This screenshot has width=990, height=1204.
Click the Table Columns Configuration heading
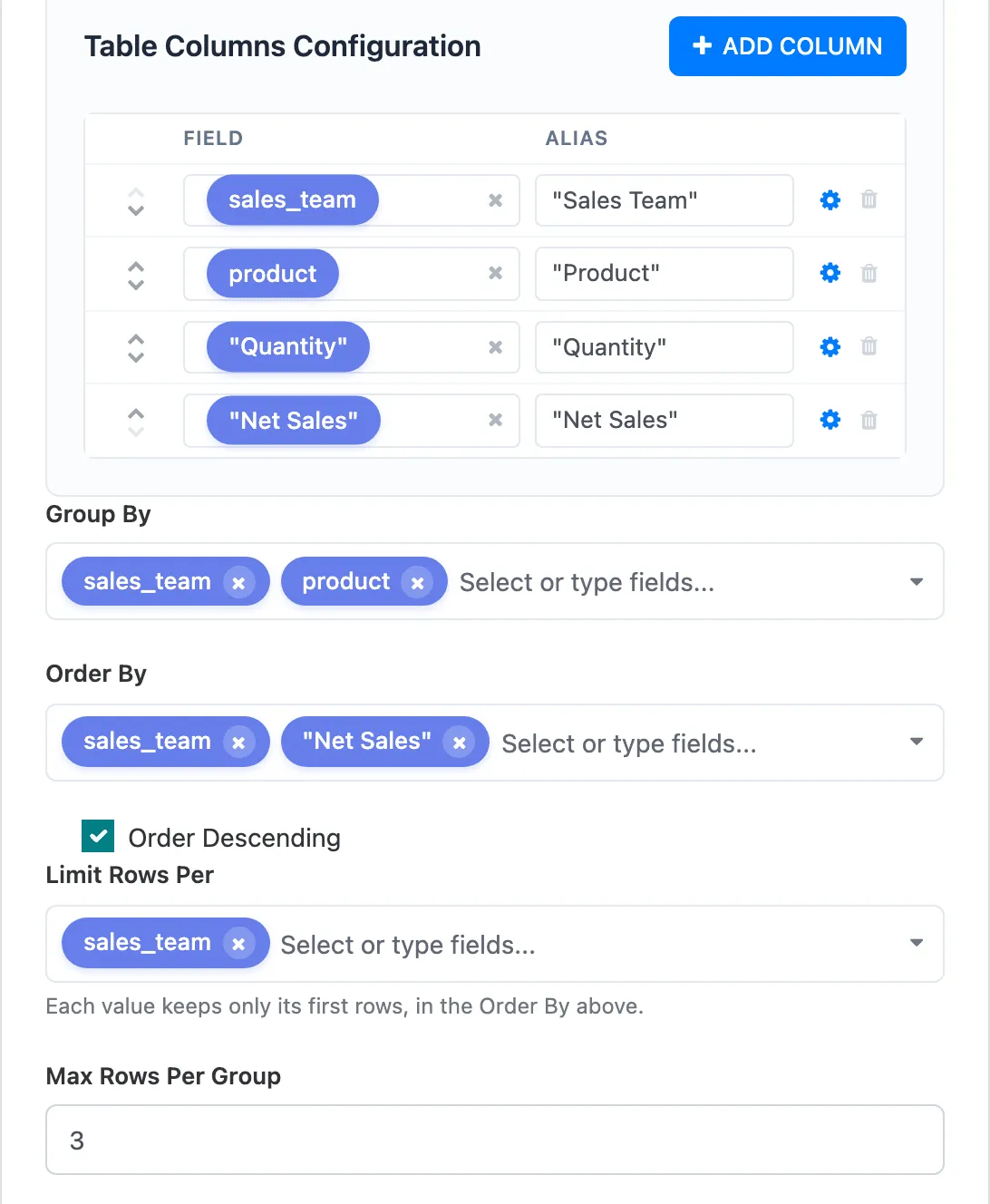(283, 46)
